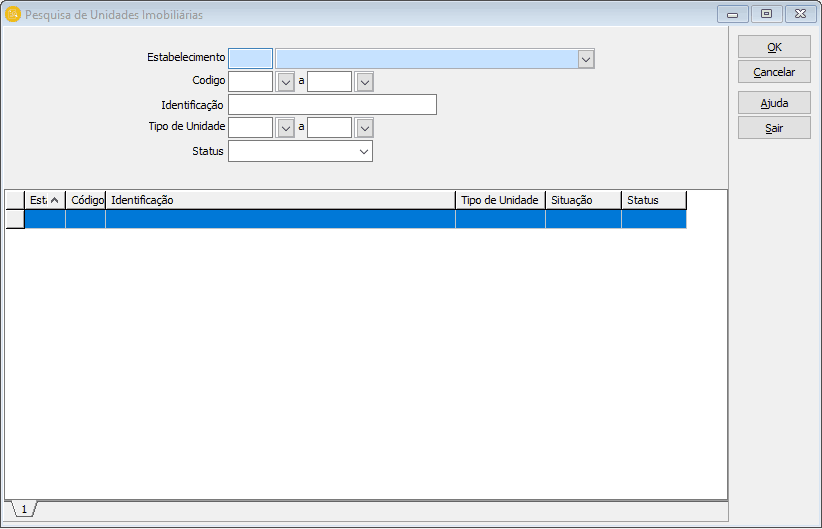Select page tab 1 at bottom
This screenshot has height=529, width=822.
pyautogui.click(x=23, y=510)
